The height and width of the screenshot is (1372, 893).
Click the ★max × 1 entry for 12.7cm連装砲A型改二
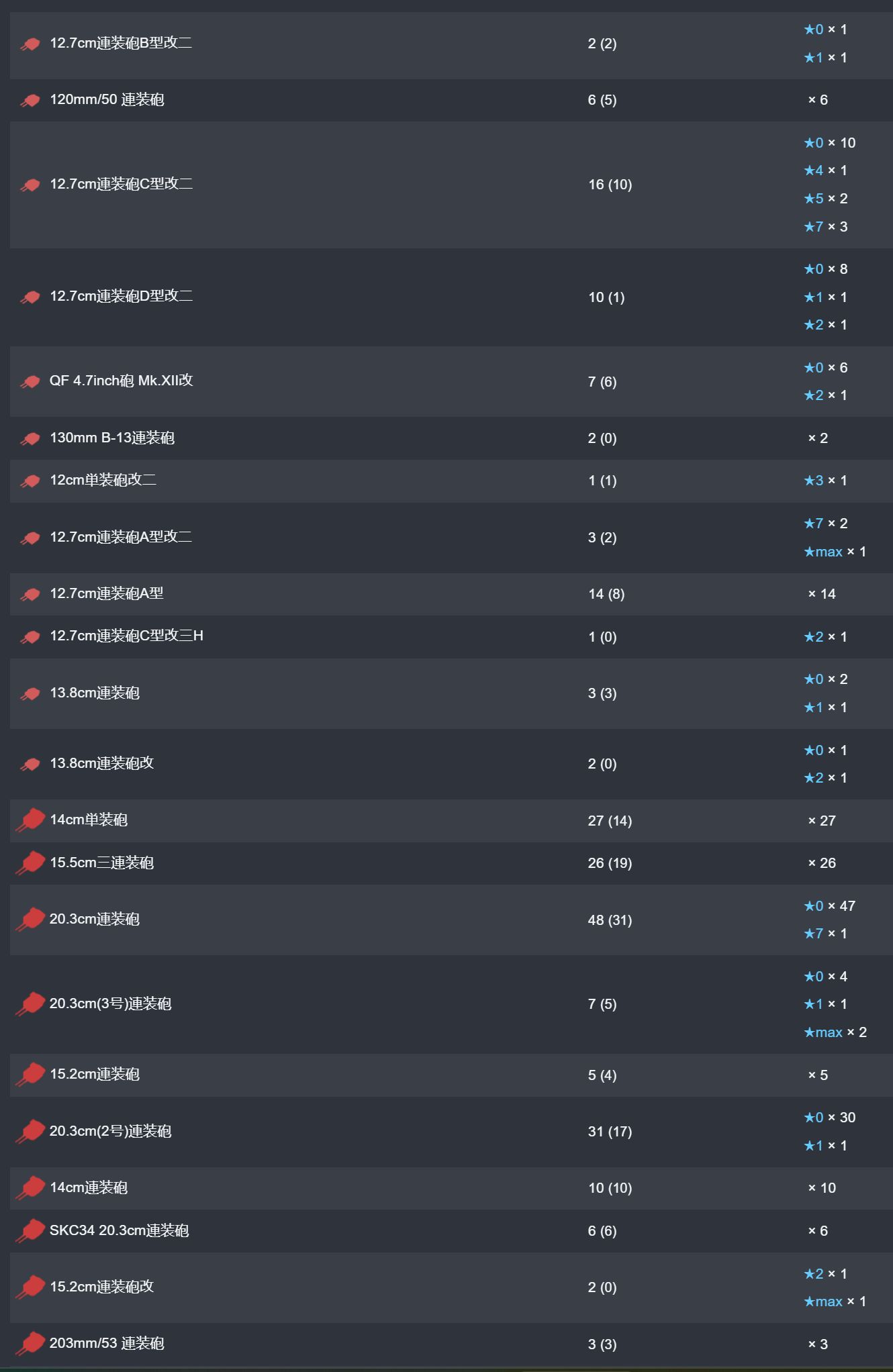835,552
